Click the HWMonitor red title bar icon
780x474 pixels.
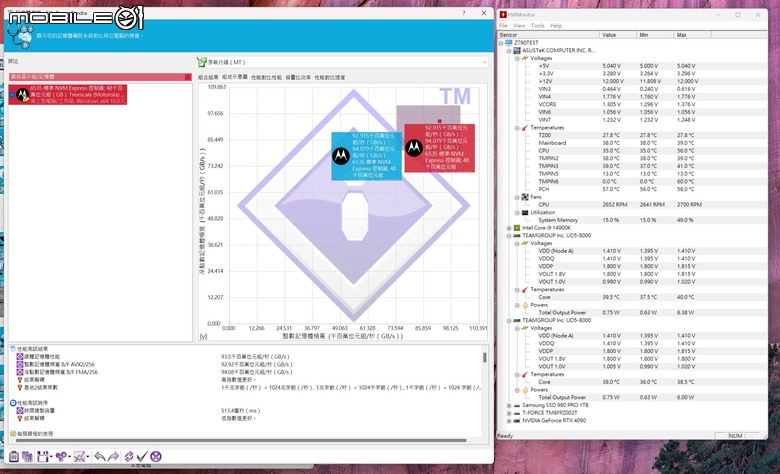click(x=503, y=15)
